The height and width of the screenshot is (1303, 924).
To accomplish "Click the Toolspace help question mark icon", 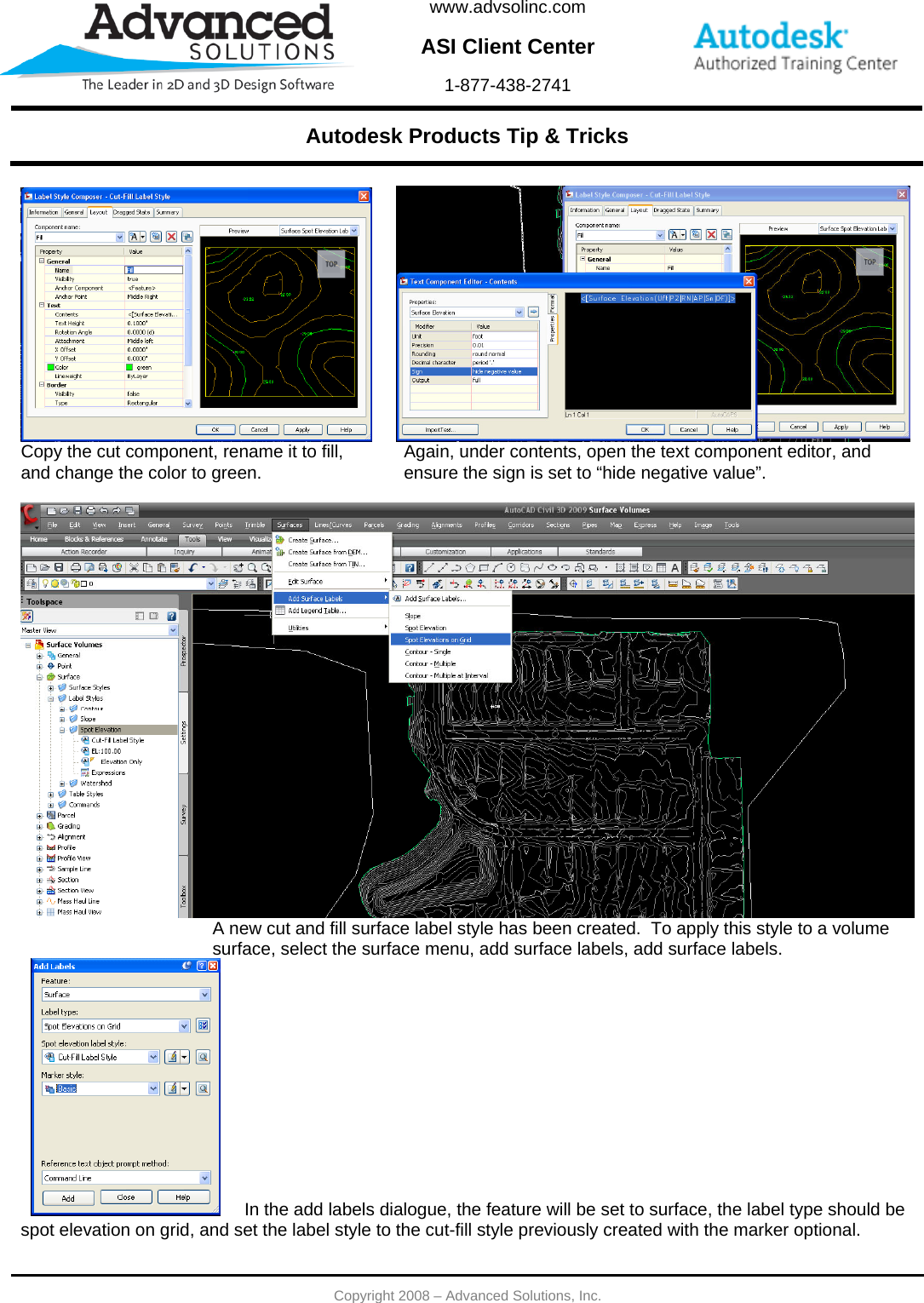I will [170, 617].
